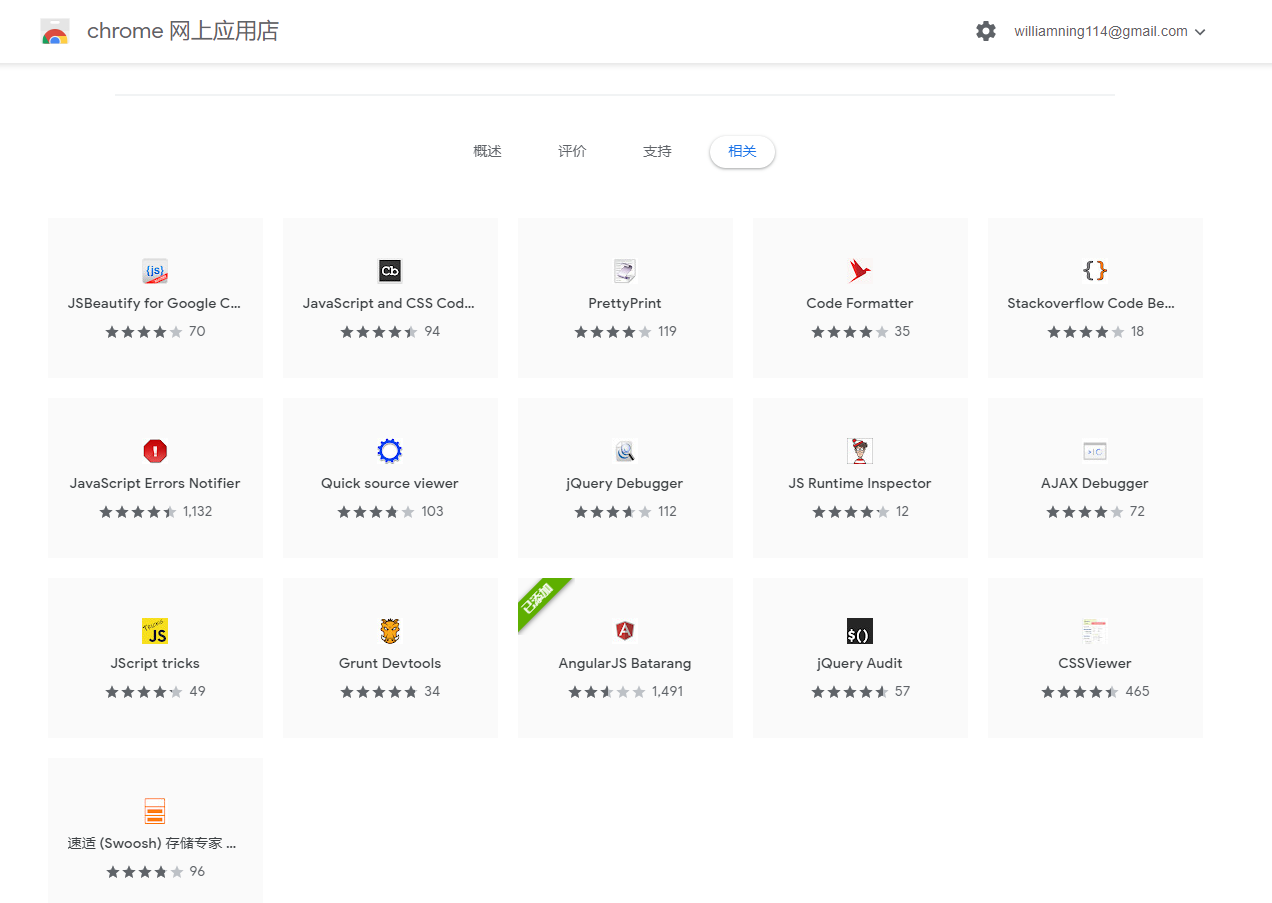
Task: Click the Quick source viewer blue icon
Action: click(390, 451)
